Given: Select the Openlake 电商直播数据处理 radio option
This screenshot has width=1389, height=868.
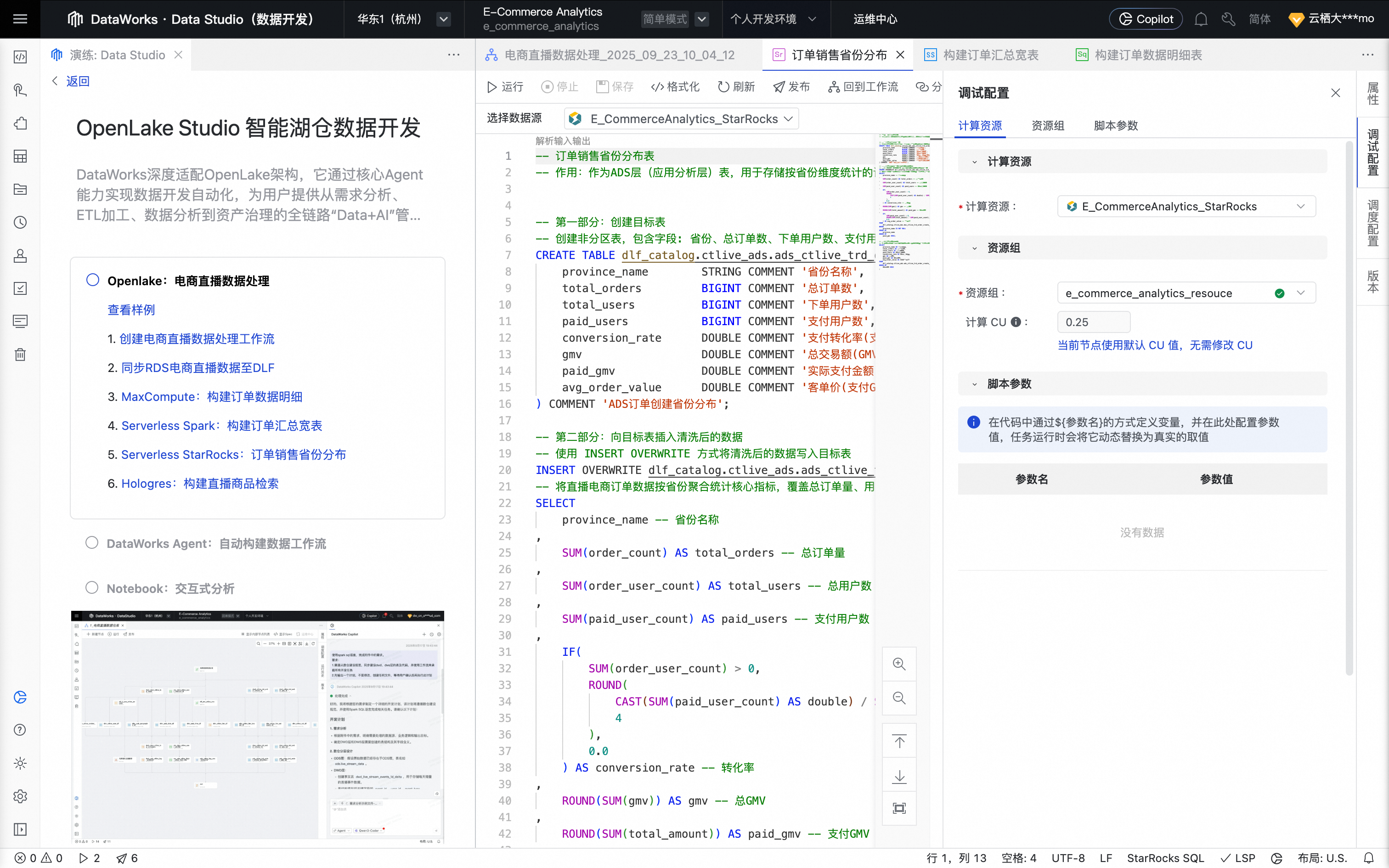Looking at the screenshot, I should (x=92, y=280).
